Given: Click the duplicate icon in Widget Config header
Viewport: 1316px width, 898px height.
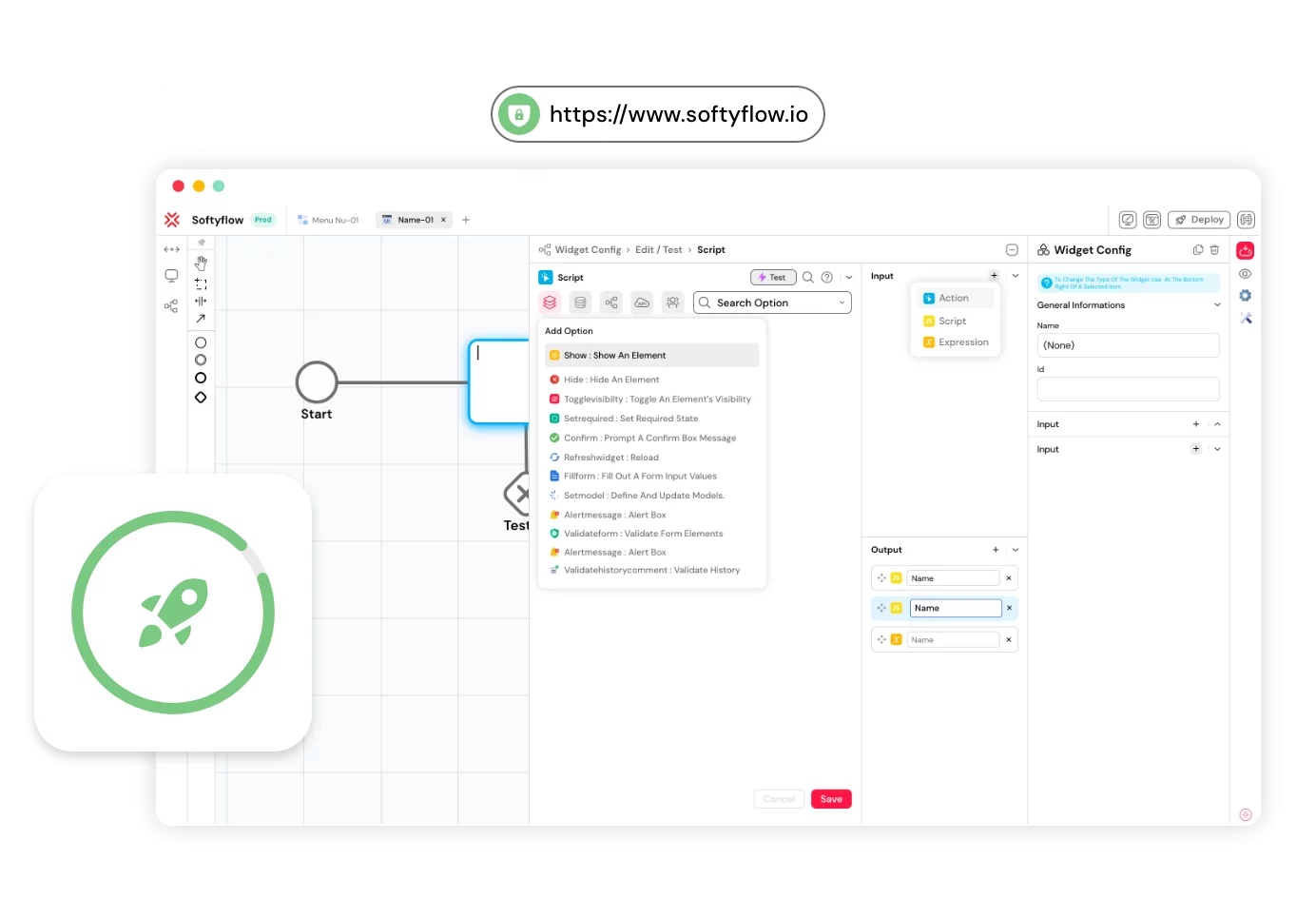Looking at the screenshot, I should [x=1198, y=250].
